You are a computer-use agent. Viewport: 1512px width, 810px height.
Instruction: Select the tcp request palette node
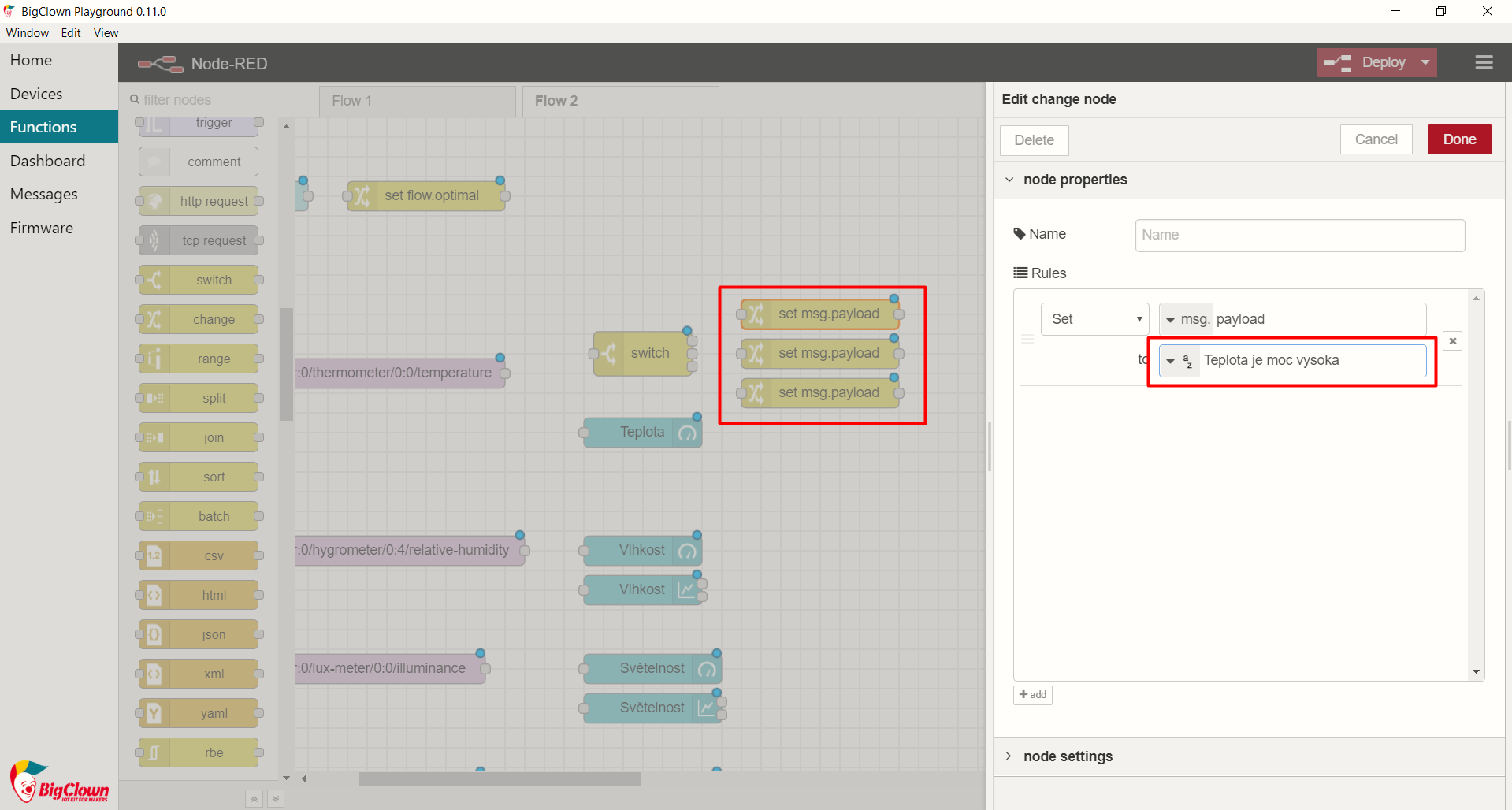199,240
